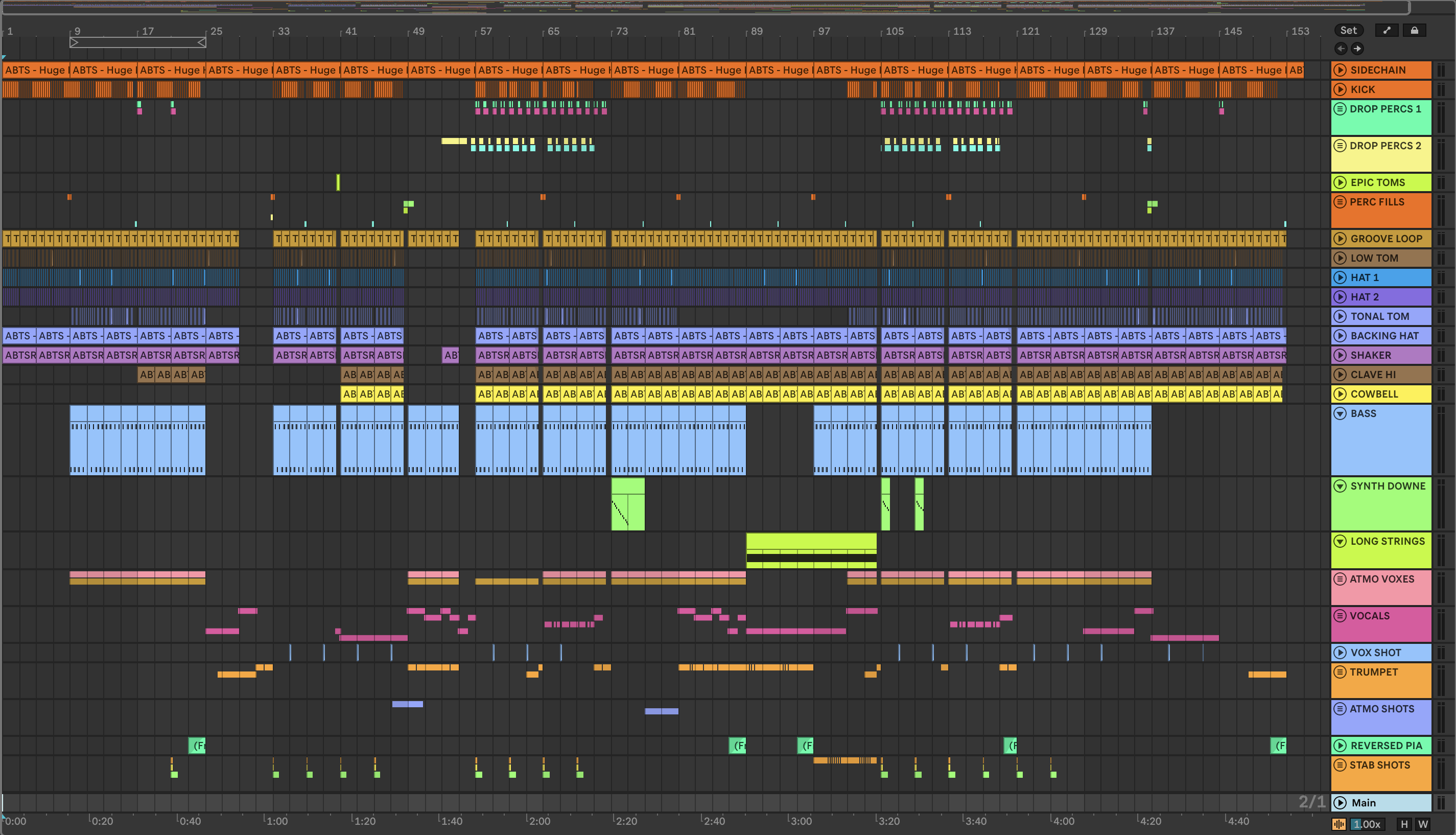The width and height of the screenshot is (1456, 835).
Task: Click play icon on HAT 1 track
Action: (1340, 277)
